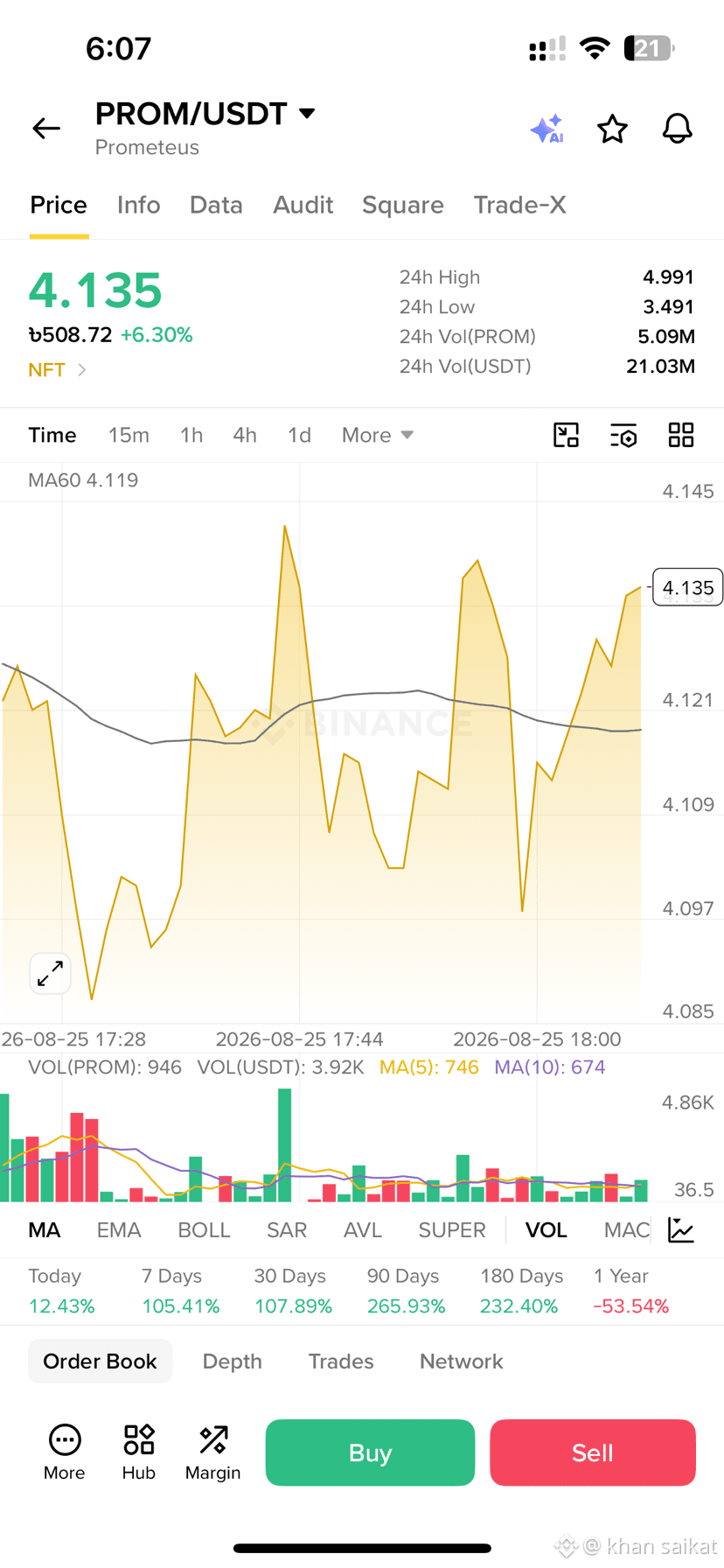Switch to the Data tab
Screen dimensions: 724x1568
pos(216,205)
